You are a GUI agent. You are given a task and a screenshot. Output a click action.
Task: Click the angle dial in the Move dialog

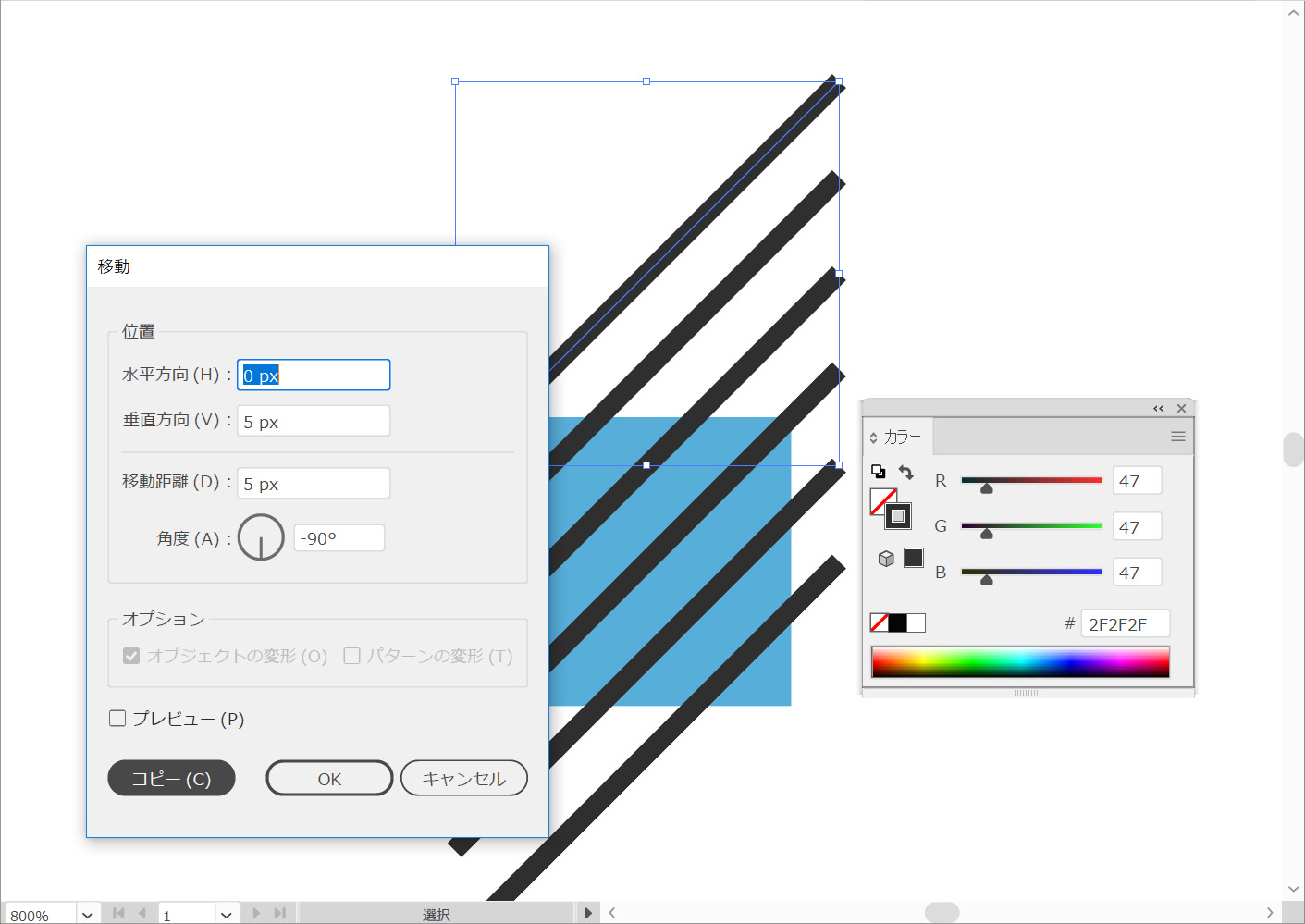[x=261, y=537]
